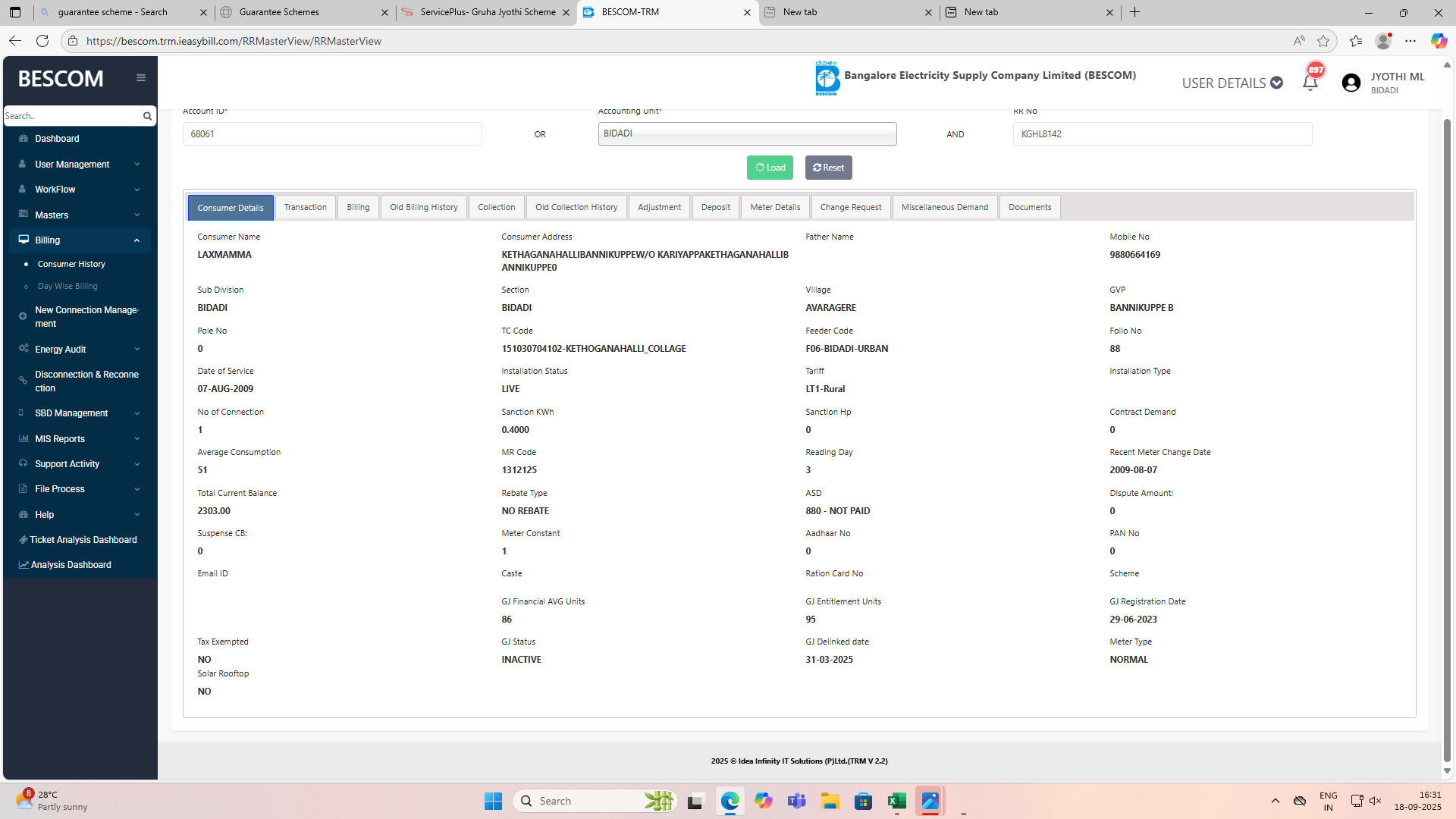Image resolution: width=1456 pixels, height=819 pixels.
Task: Switch to the Meter Details tab
Action: pos(775,207)
